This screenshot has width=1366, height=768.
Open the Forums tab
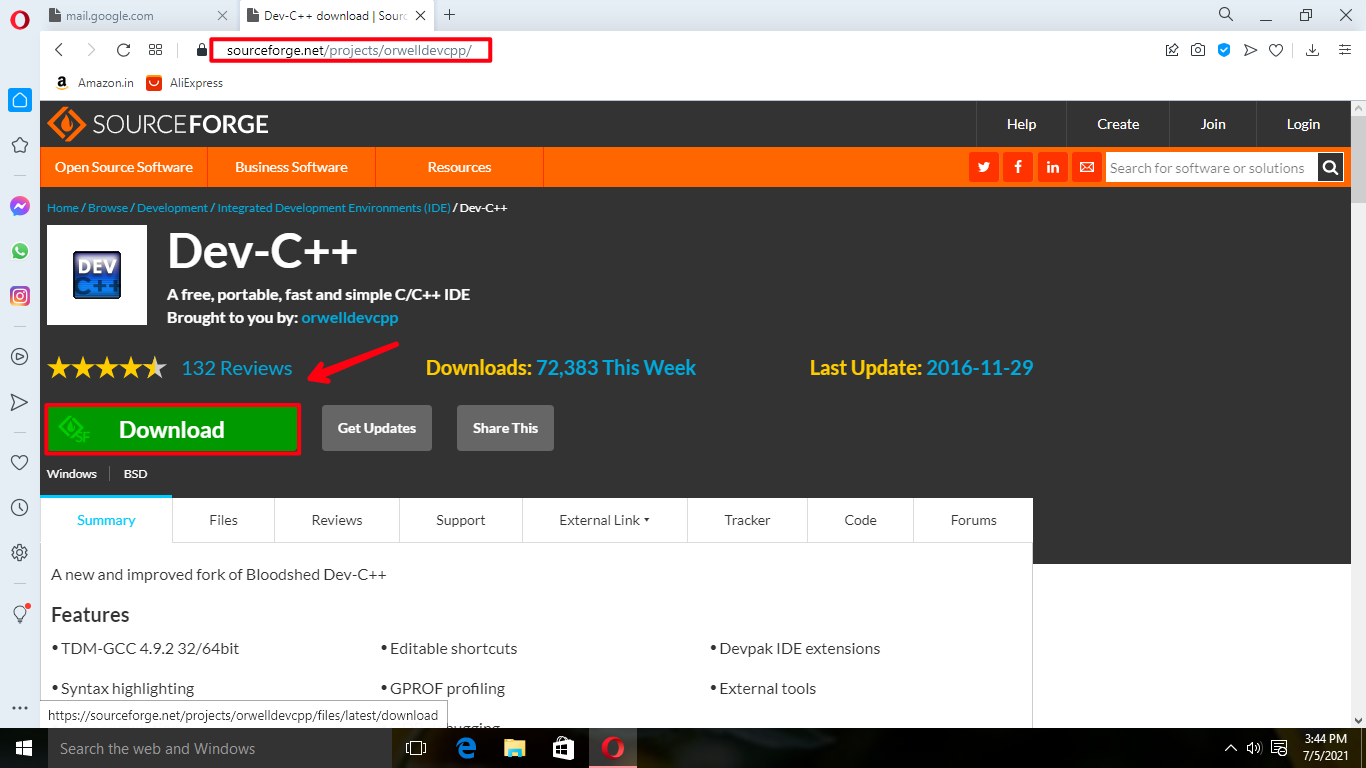coord(974,520)
